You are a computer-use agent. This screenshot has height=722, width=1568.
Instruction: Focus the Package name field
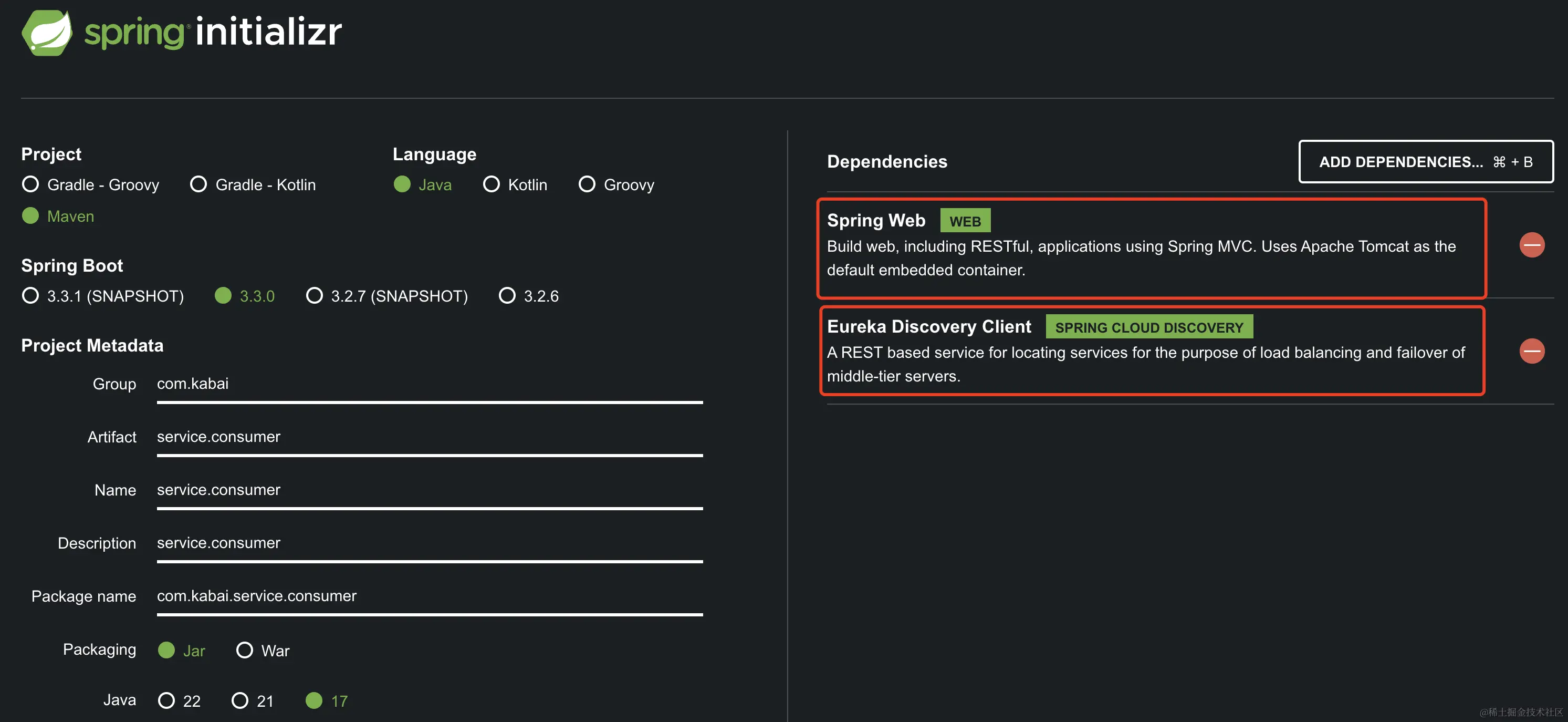429,596
